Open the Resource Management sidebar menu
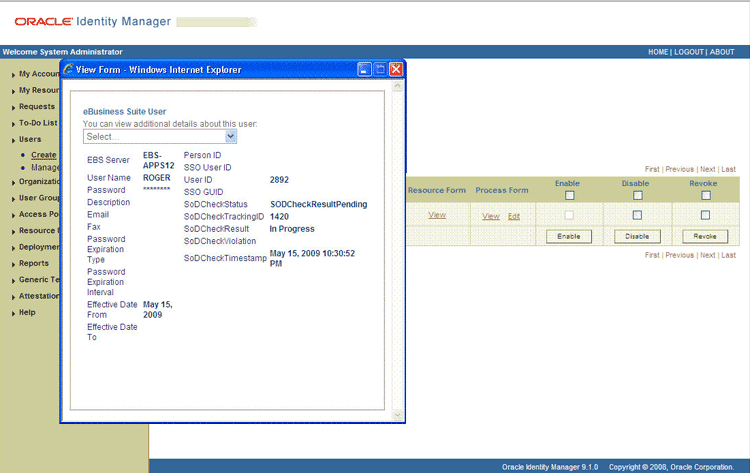Viewport: 750px width, 473px height. point(39,231)
